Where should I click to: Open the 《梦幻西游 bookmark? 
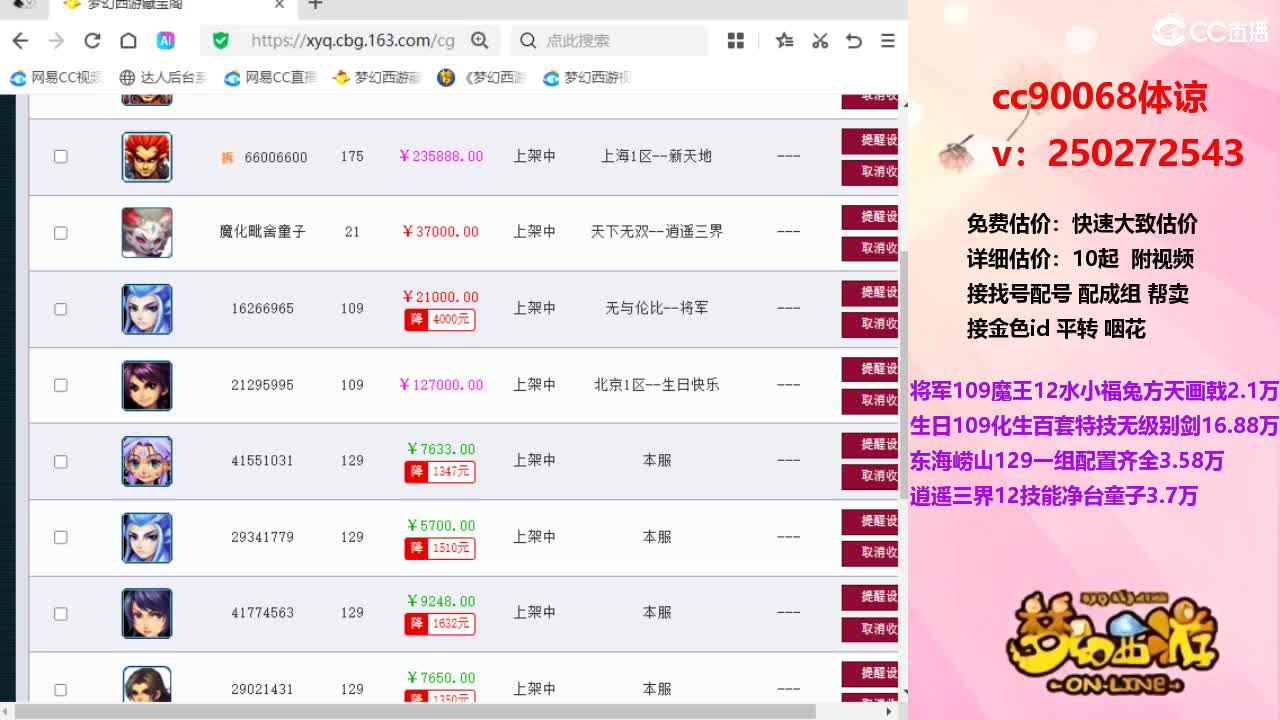pyautogui.click(x=482, y=78)
